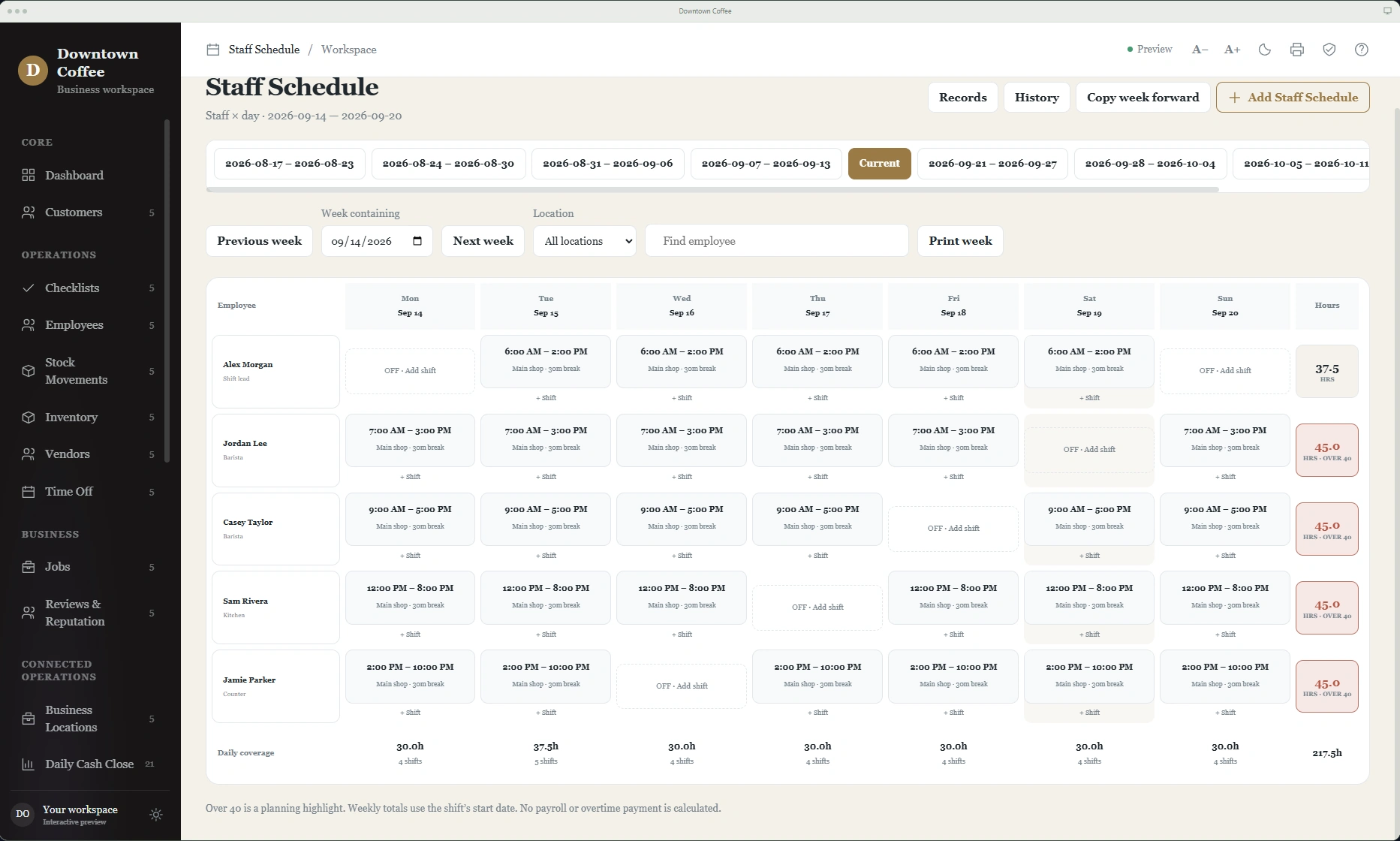Add shift on Jamie Parker's Wednesday OFF cell
1400x841 pixels.
[x=682, y=686]
